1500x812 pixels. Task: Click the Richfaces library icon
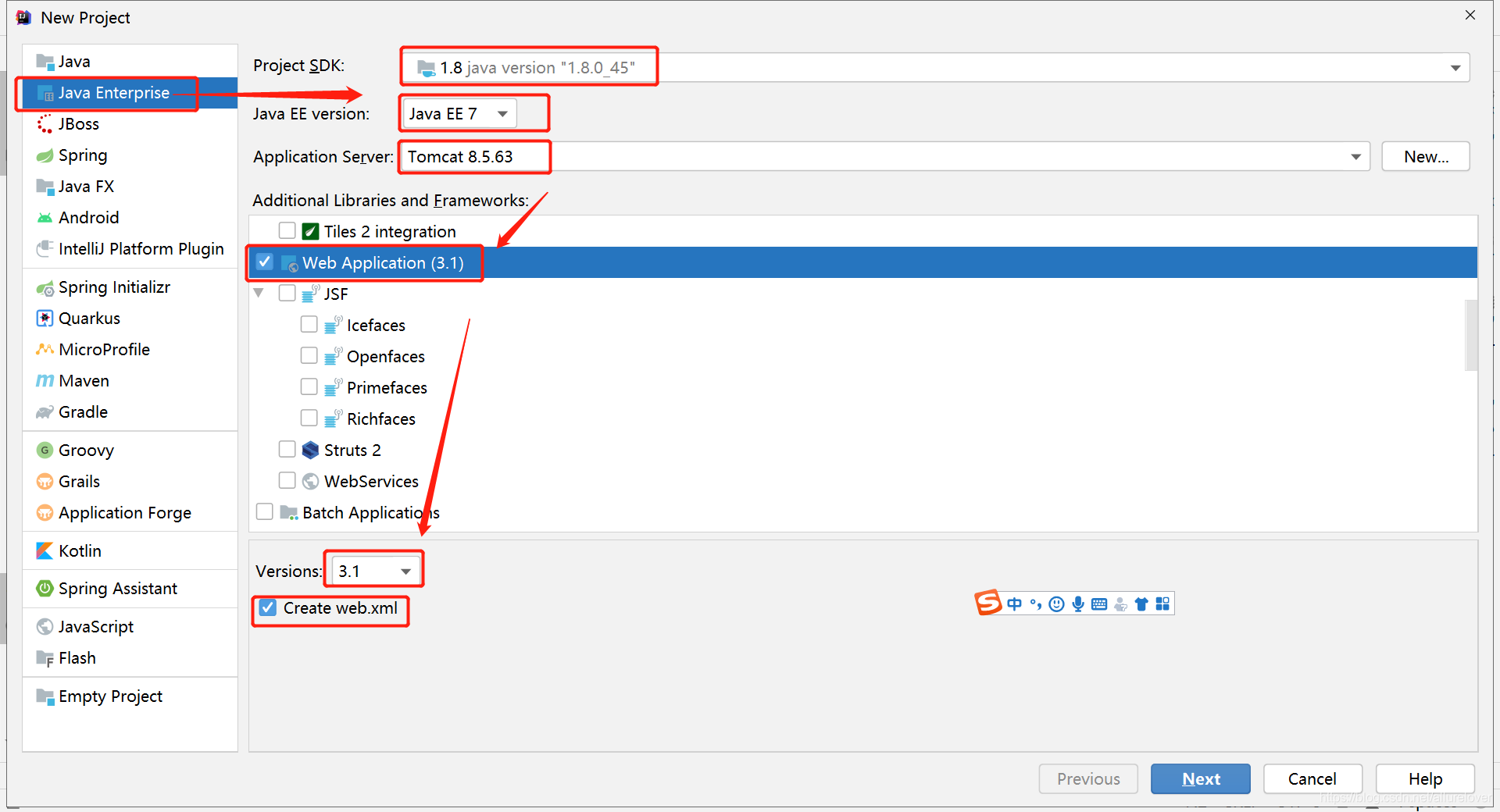(333, 418)
